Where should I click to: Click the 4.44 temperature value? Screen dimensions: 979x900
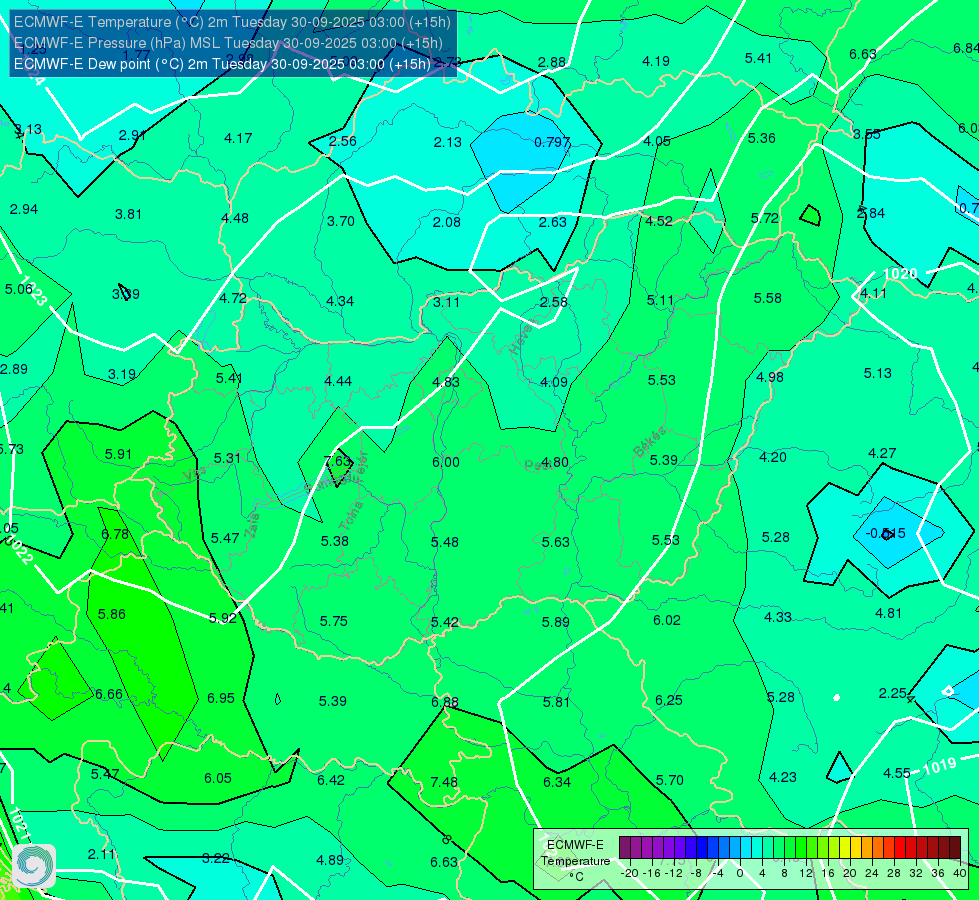338,381
